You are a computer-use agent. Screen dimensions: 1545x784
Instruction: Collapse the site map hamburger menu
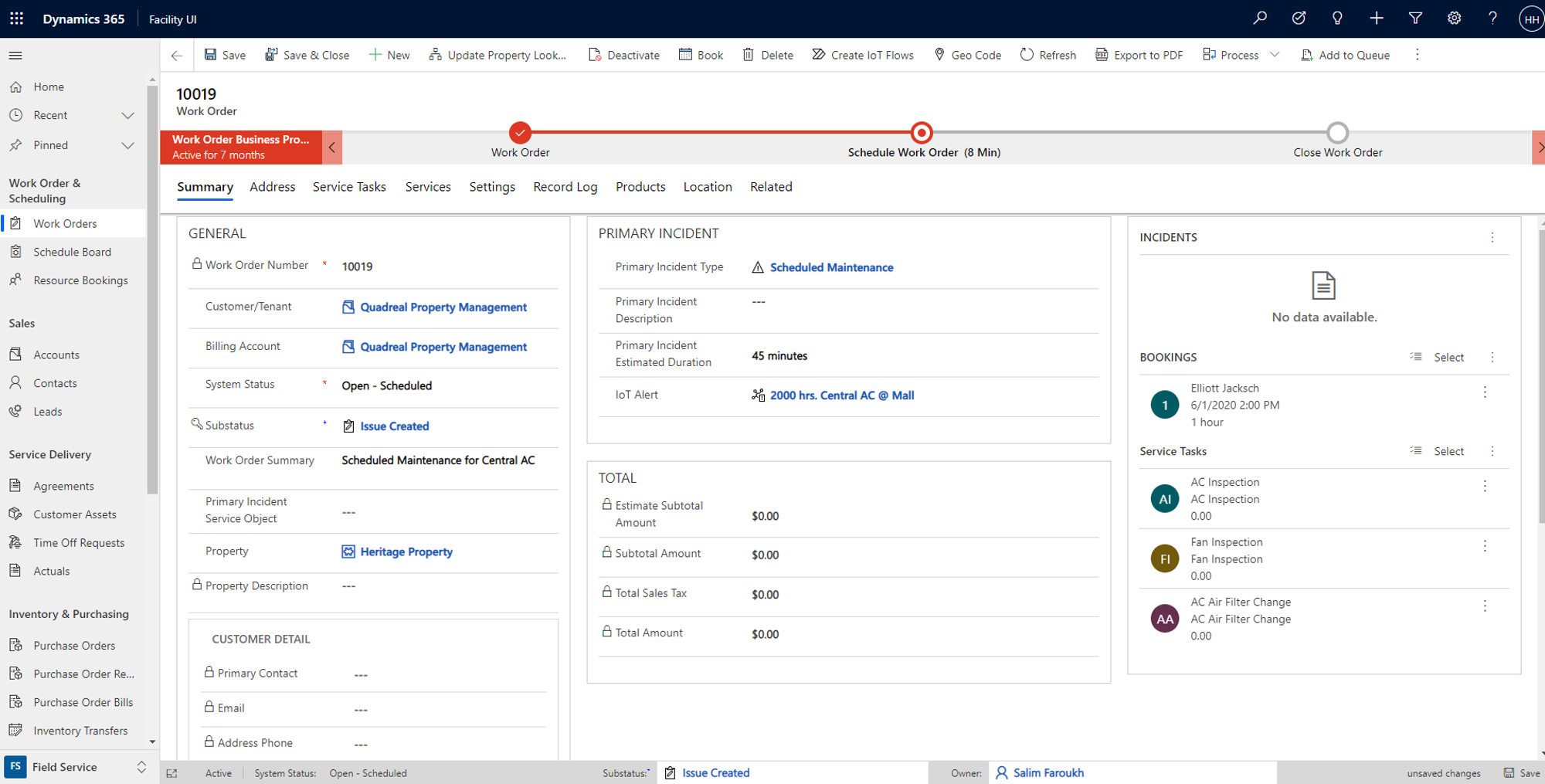(15, 56)
